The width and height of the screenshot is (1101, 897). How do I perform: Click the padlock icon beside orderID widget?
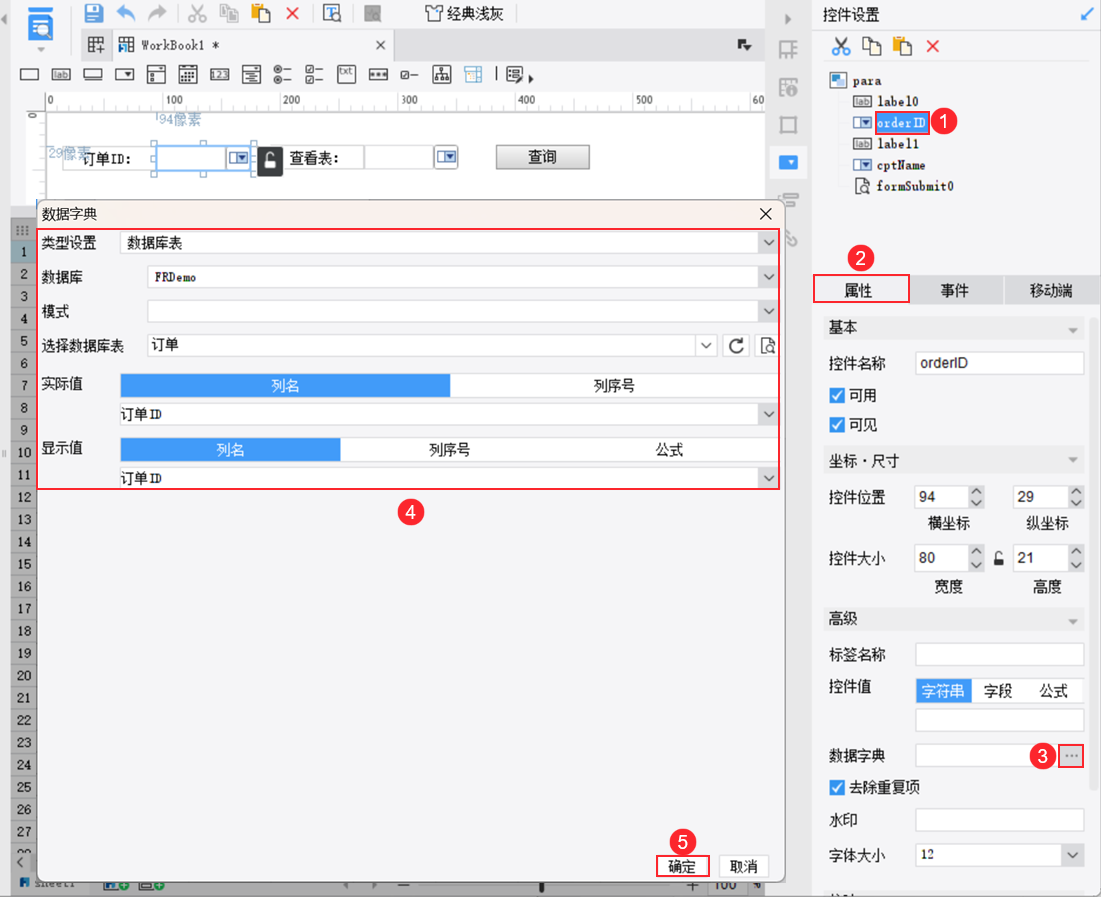270,160
